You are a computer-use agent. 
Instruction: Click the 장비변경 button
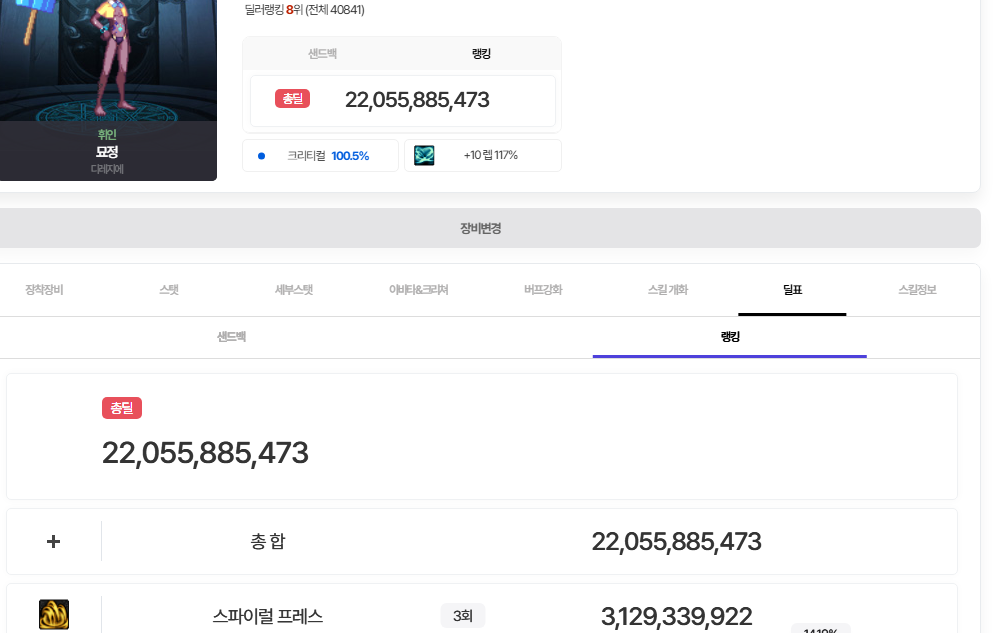coord(481,228)
